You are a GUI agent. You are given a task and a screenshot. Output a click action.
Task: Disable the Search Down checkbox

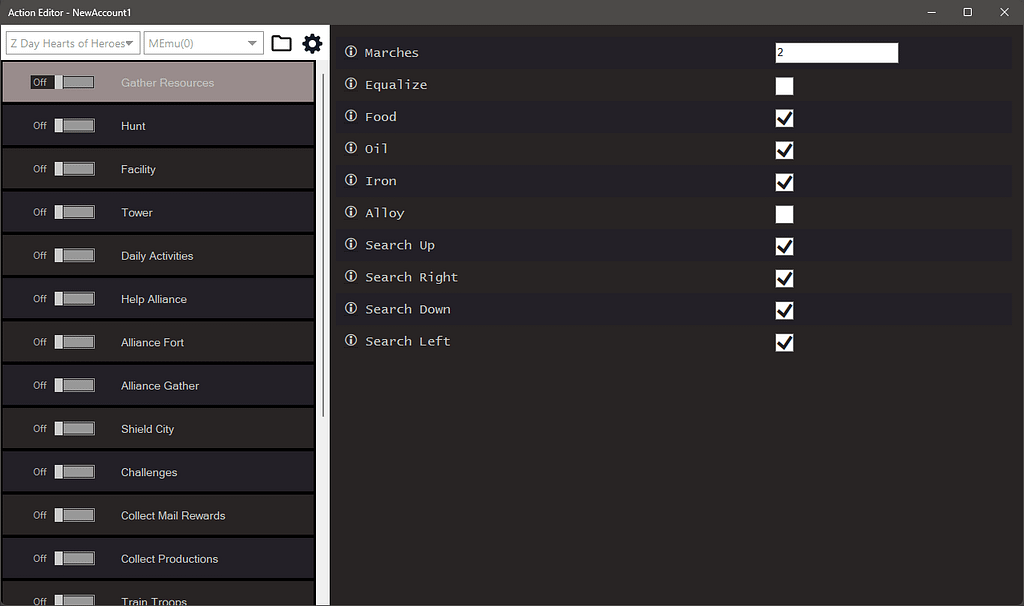tap(784, 310)
